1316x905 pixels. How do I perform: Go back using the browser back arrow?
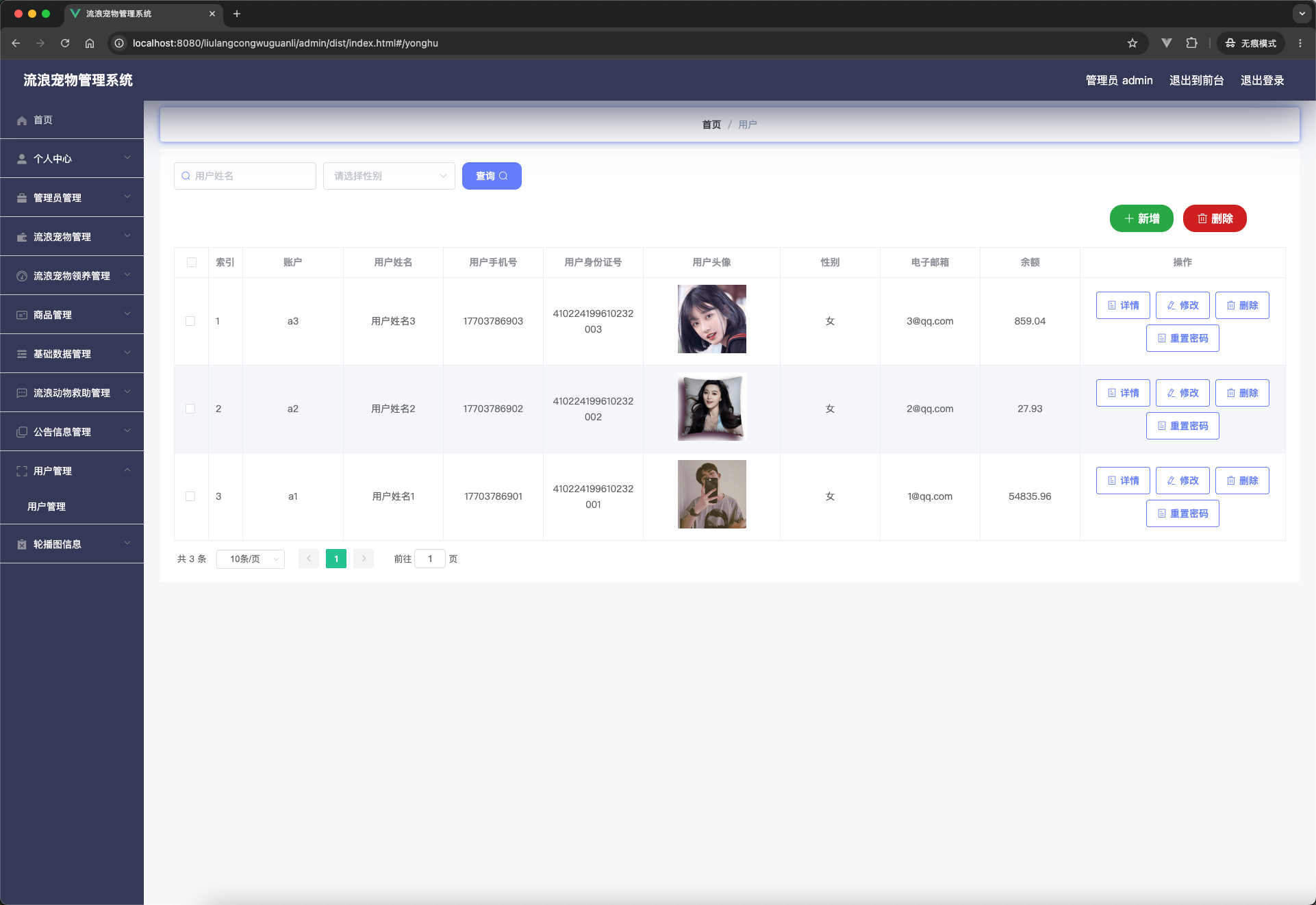[16, 43]
